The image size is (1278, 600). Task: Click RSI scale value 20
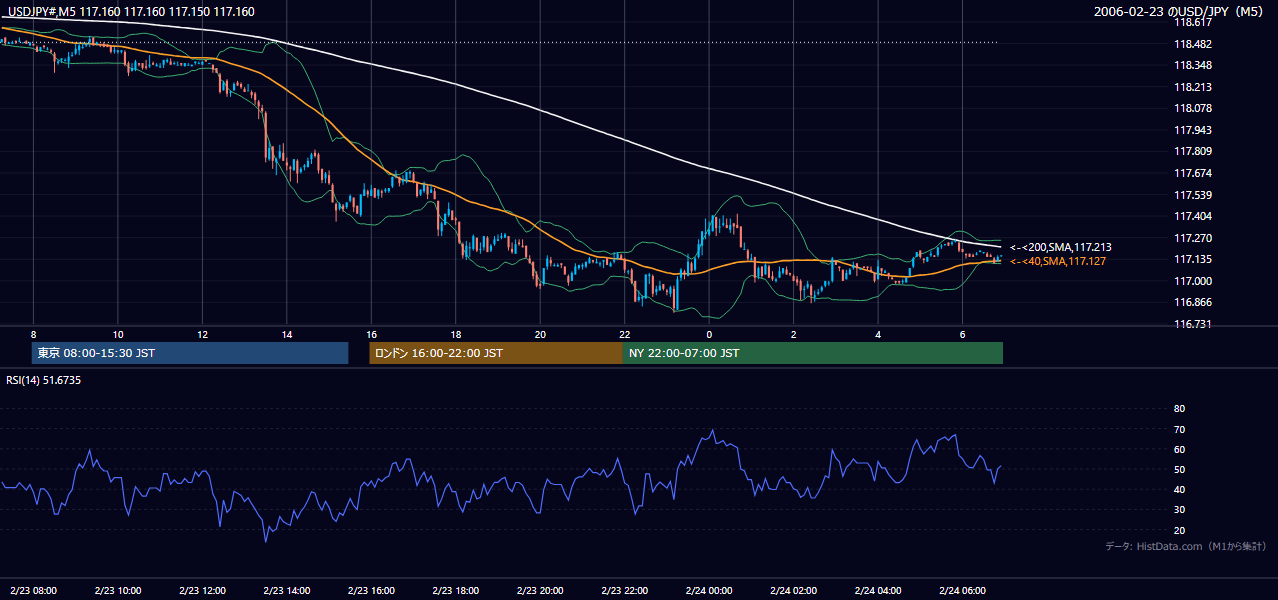tap(1179, 530)
